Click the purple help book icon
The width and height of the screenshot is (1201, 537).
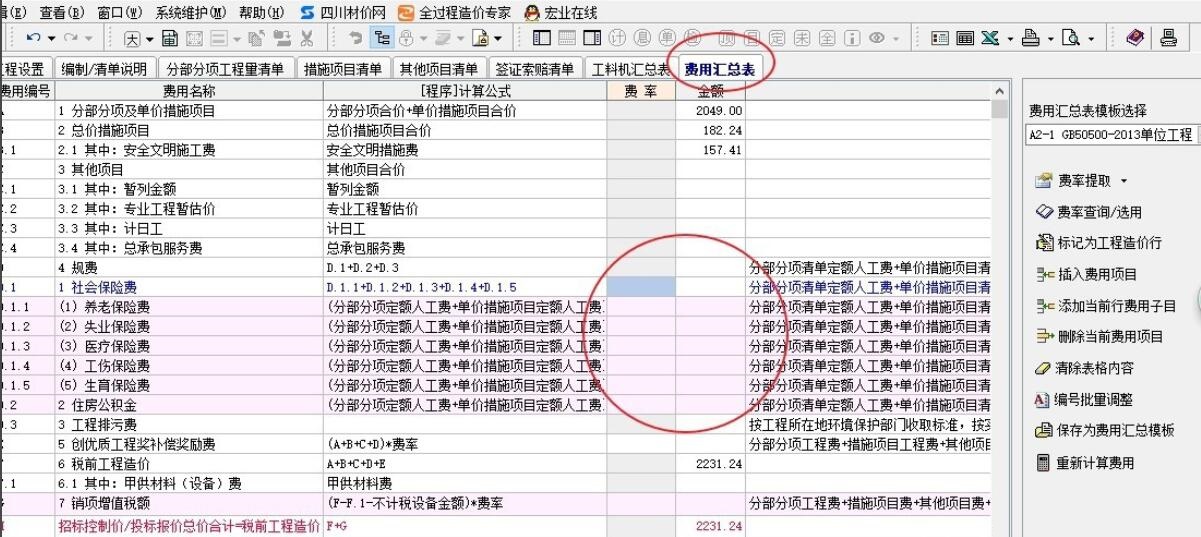point(1134,38)
